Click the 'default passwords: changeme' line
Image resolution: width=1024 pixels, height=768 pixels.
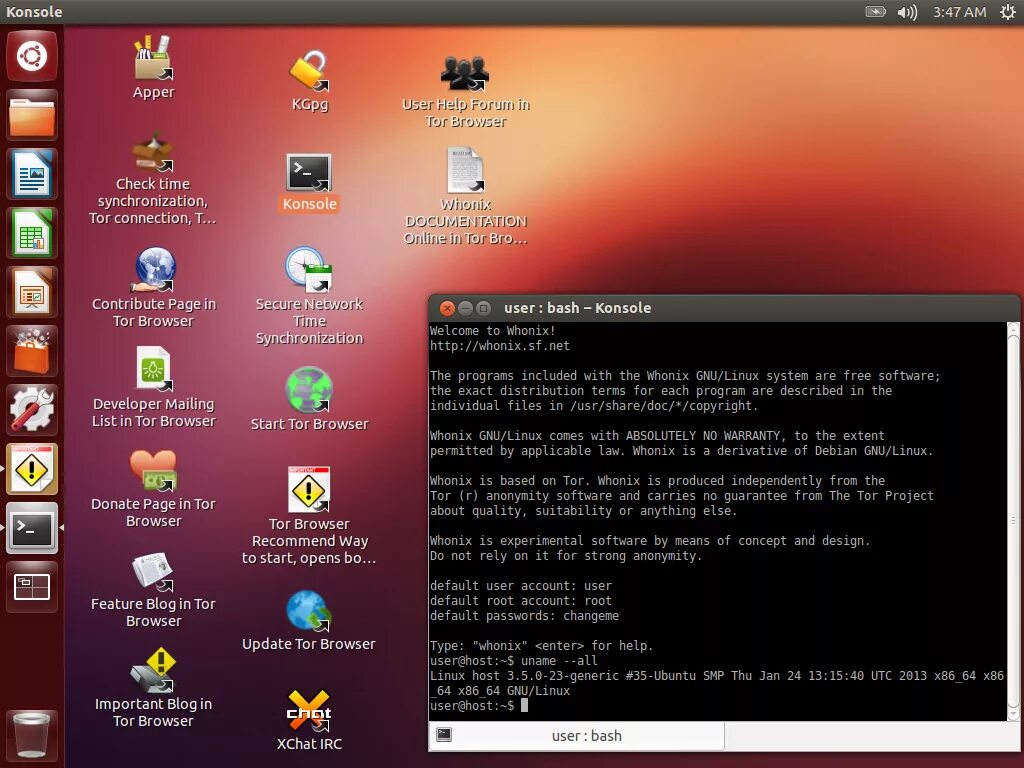coord(524,616)
